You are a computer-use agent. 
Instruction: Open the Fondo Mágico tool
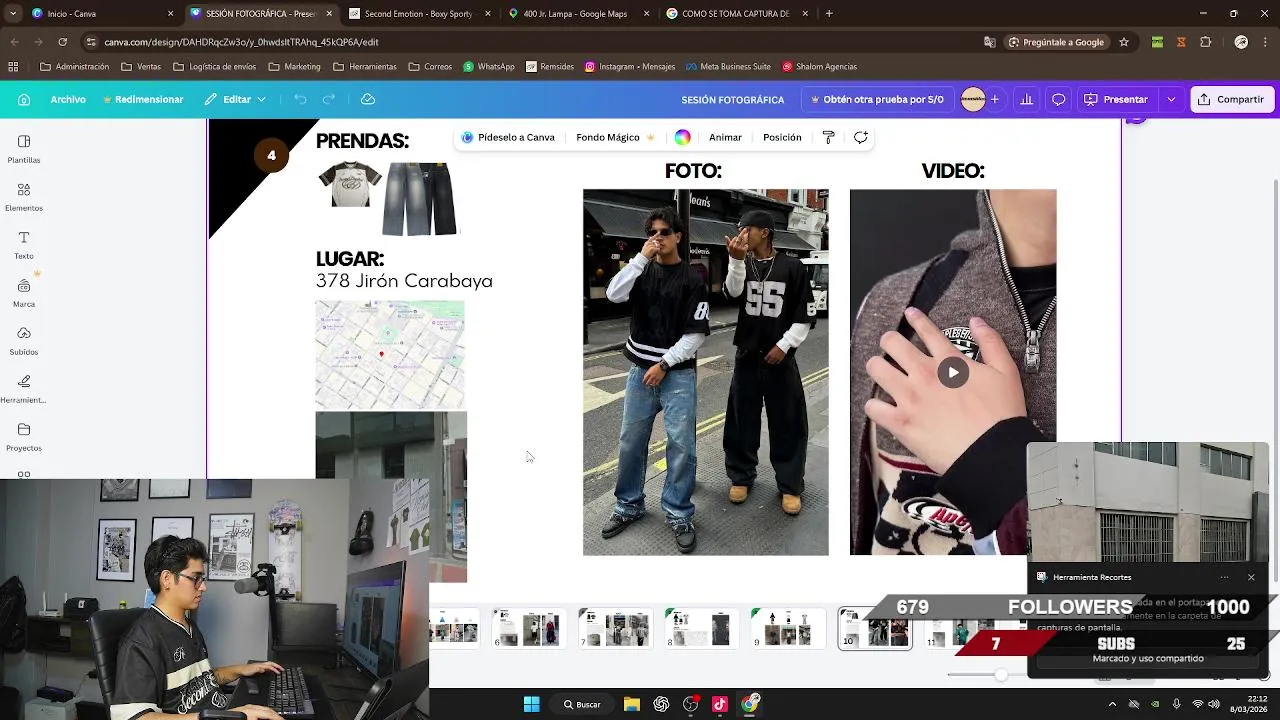(615, 137)
